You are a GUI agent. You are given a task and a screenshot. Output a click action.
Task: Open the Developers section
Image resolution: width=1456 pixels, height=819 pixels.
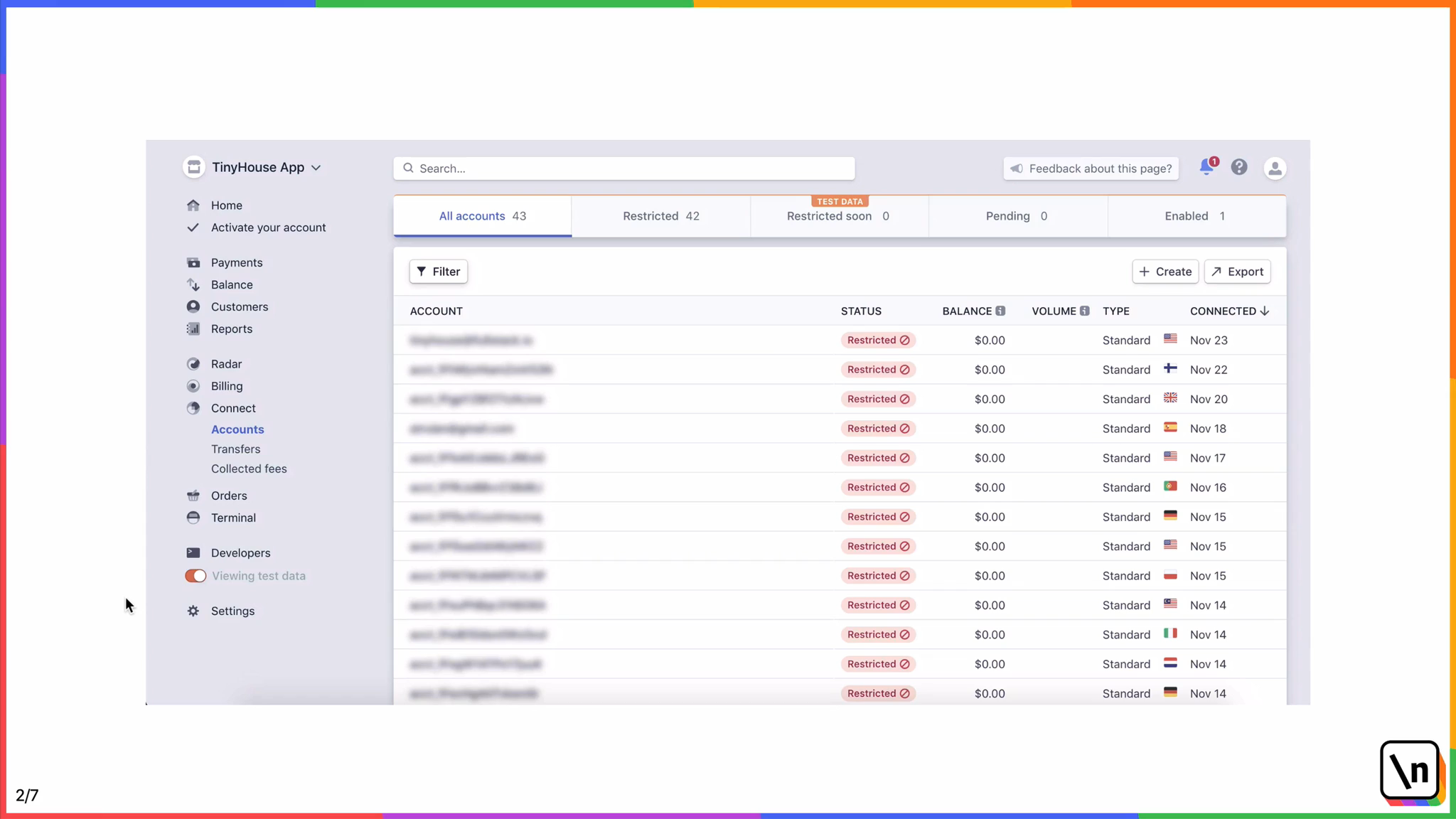coord(240,552)
